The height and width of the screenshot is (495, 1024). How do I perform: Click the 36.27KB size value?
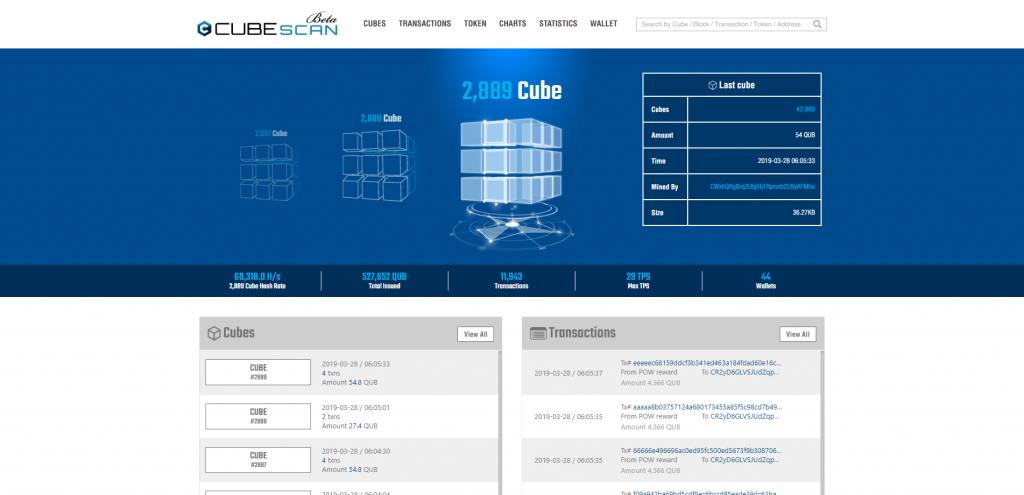(804, 212)
